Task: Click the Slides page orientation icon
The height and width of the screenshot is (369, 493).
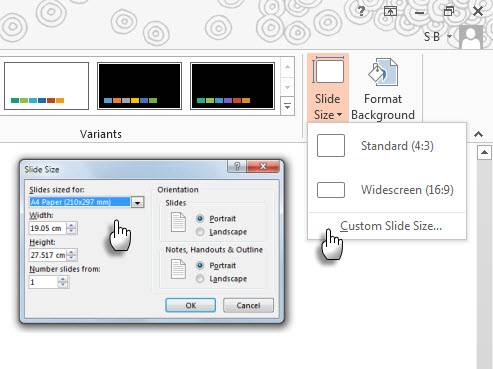Action: 178,222
